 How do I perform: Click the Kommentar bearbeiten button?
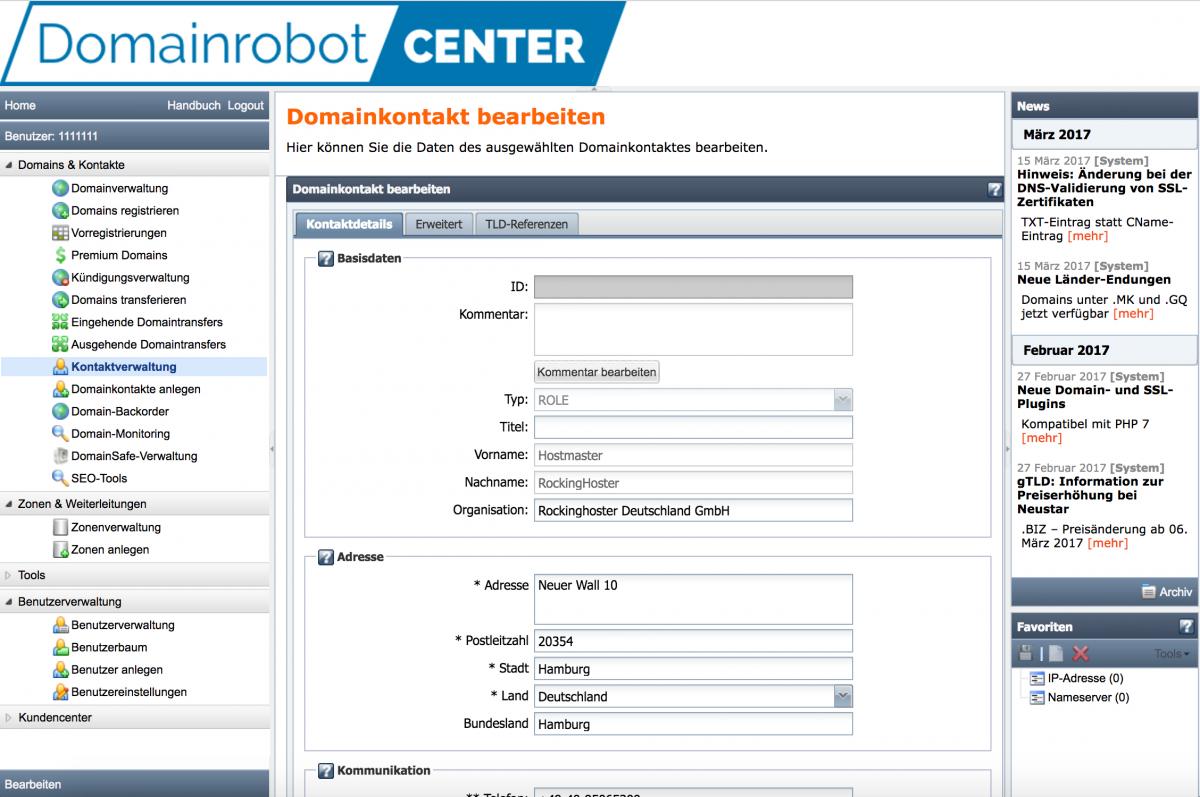pos(597,372)
